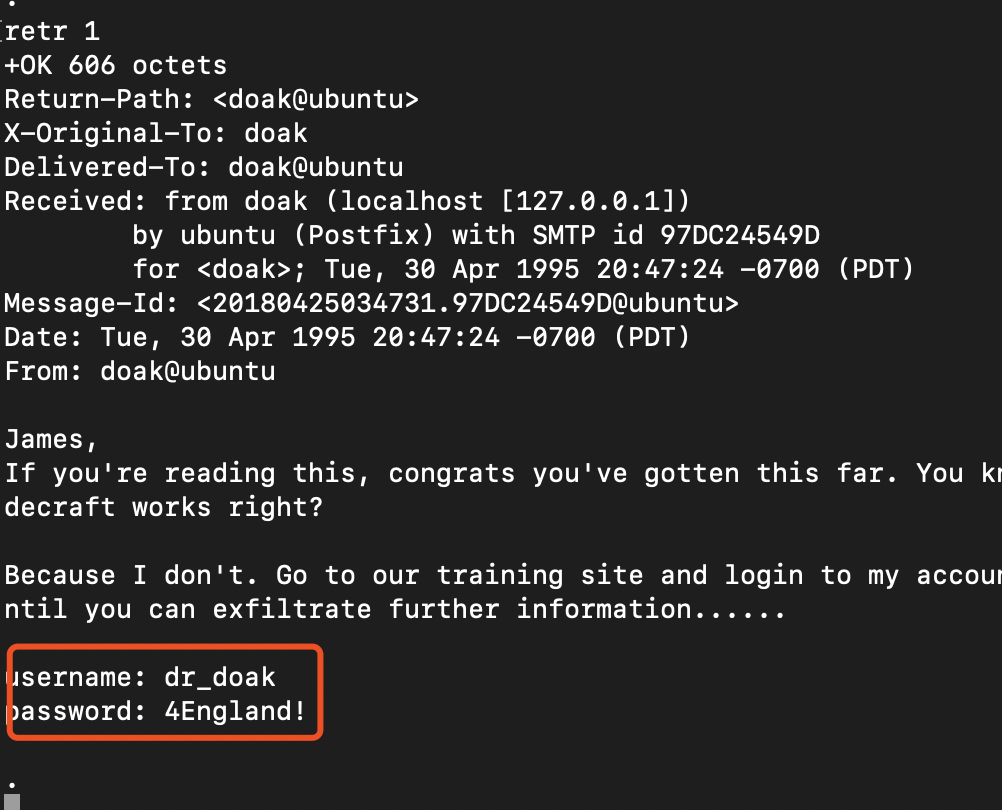Click the Date header line
This screenshot has height=810, width=1002.
coord(347,338)
